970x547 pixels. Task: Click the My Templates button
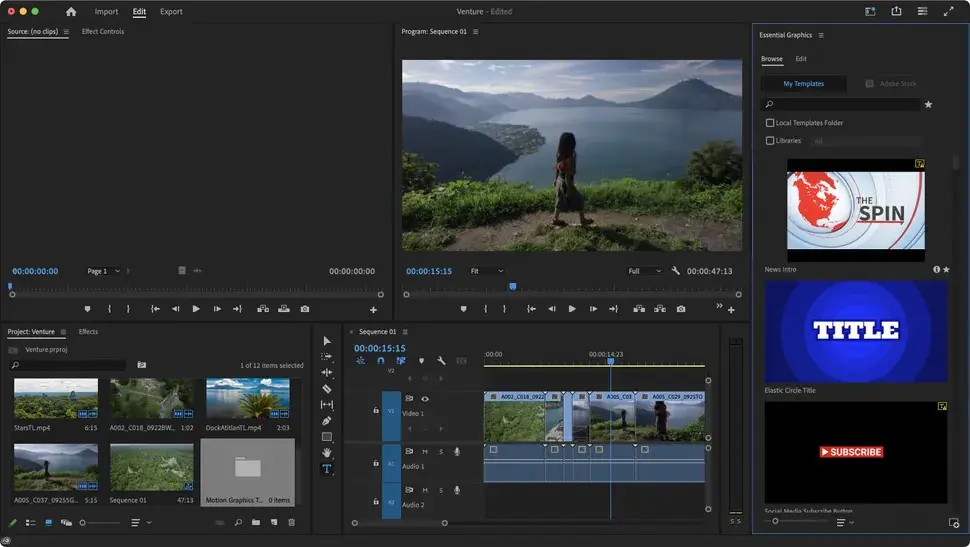[x=803, y=84]
